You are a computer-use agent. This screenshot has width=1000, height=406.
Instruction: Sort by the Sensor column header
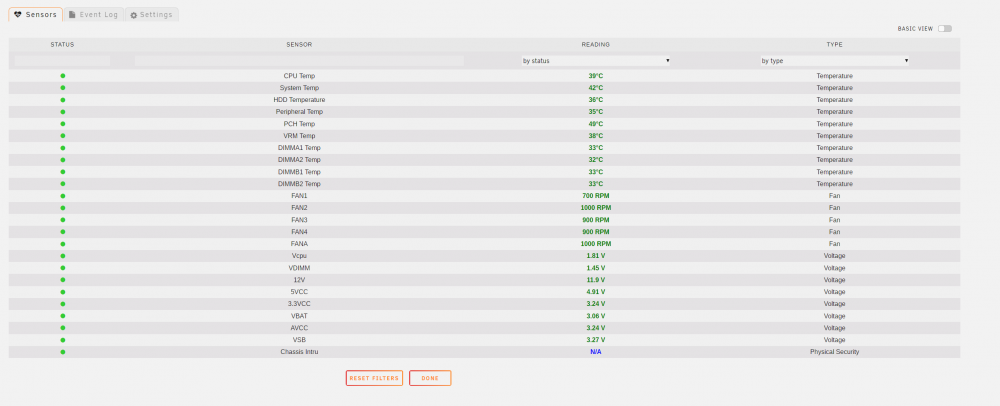coord(299,45)
